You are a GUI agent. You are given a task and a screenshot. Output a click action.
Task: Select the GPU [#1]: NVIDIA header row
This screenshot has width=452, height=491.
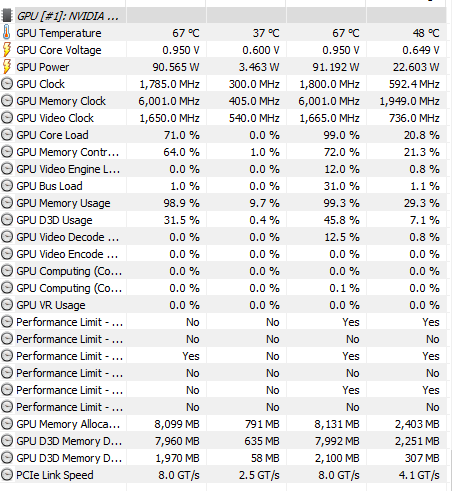coord(223,16)
